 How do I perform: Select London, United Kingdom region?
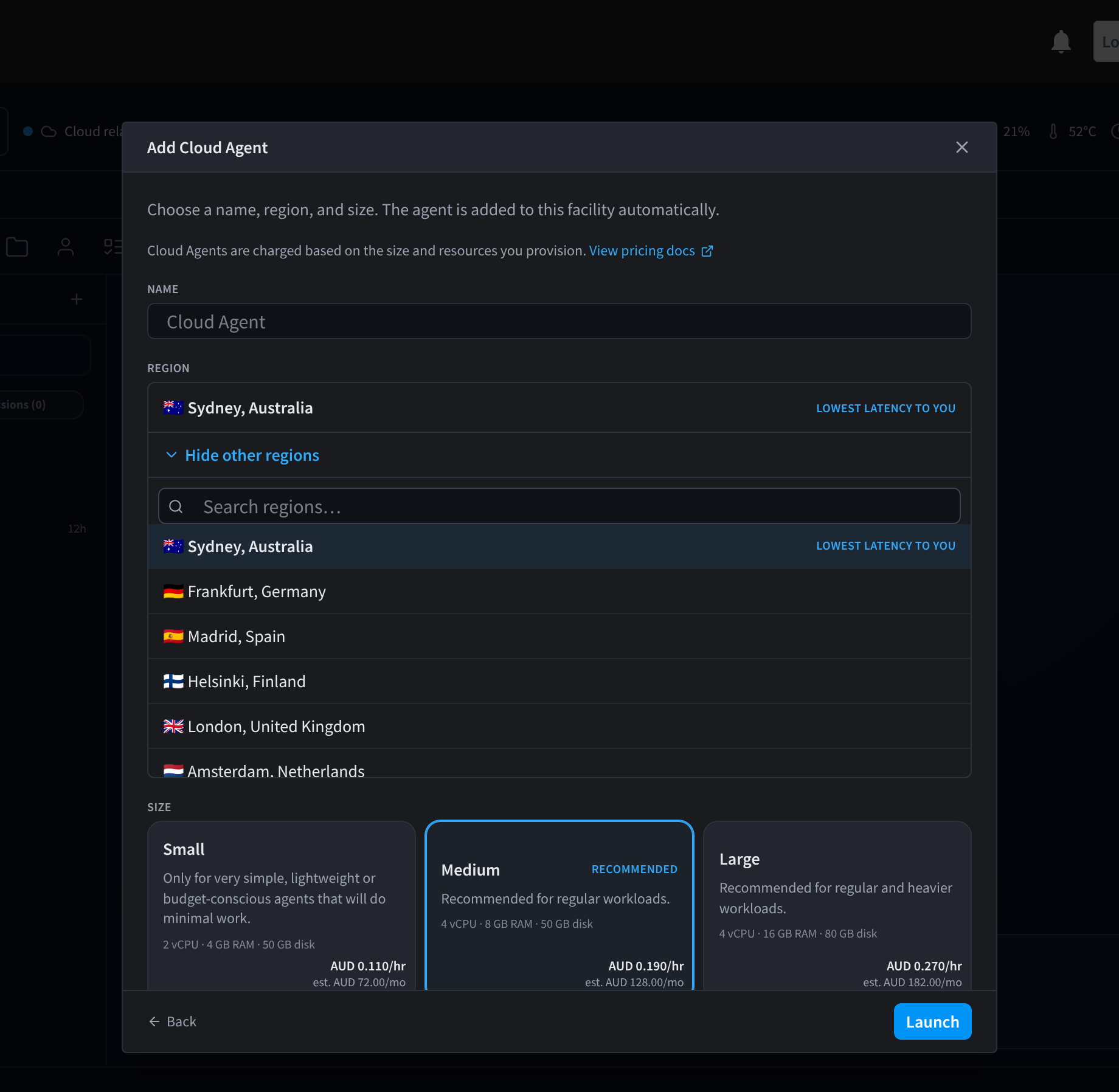point(559,727)
